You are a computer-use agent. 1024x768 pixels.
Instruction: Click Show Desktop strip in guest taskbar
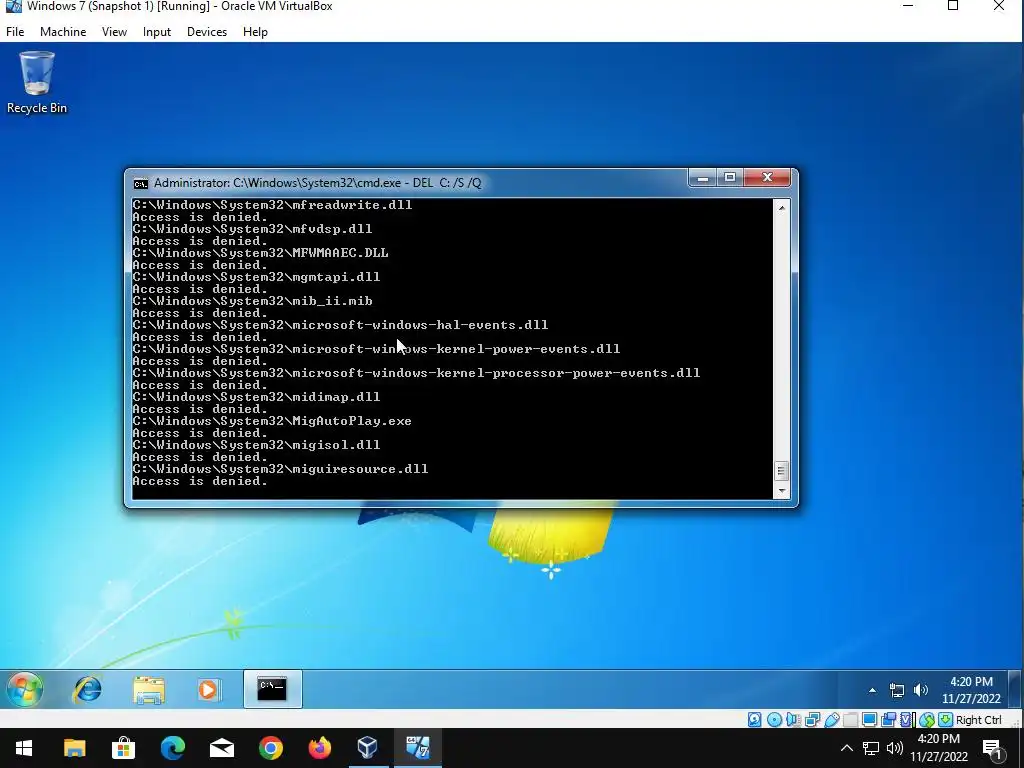click(1015, 689)
